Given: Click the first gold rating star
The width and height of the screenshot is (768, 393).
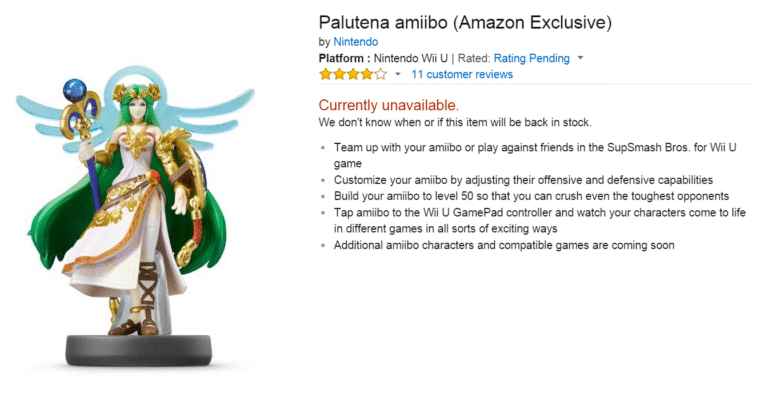Looking at the screenshot, I should point(325,74).
